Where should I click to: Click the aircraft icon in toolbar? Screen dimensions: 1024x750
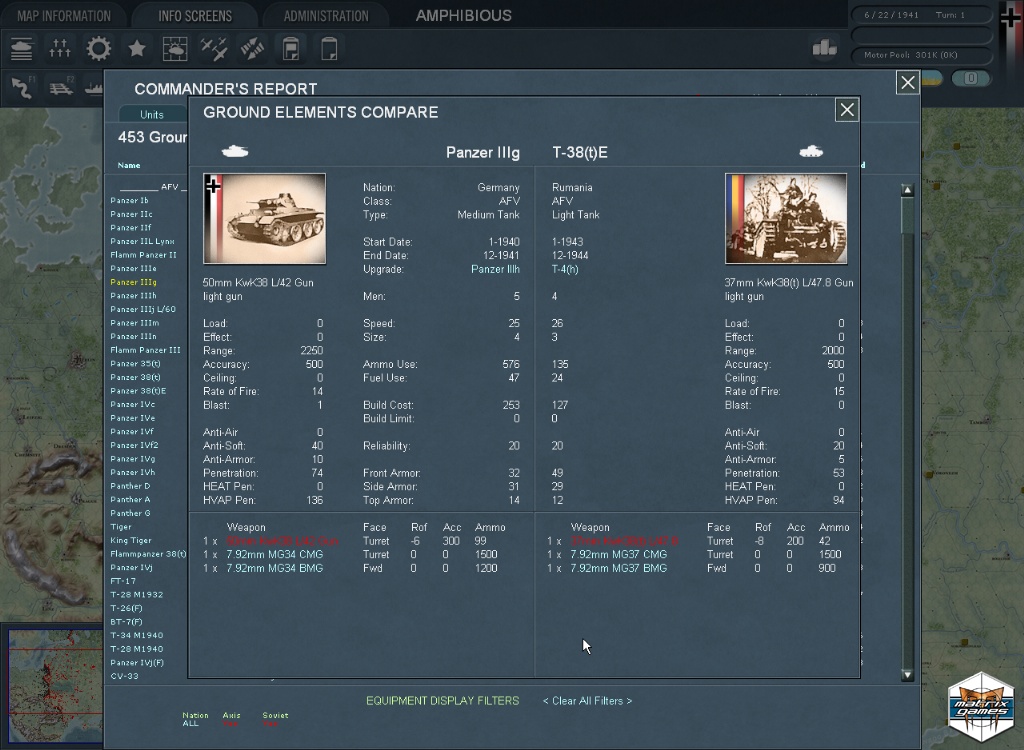(213, 49)
